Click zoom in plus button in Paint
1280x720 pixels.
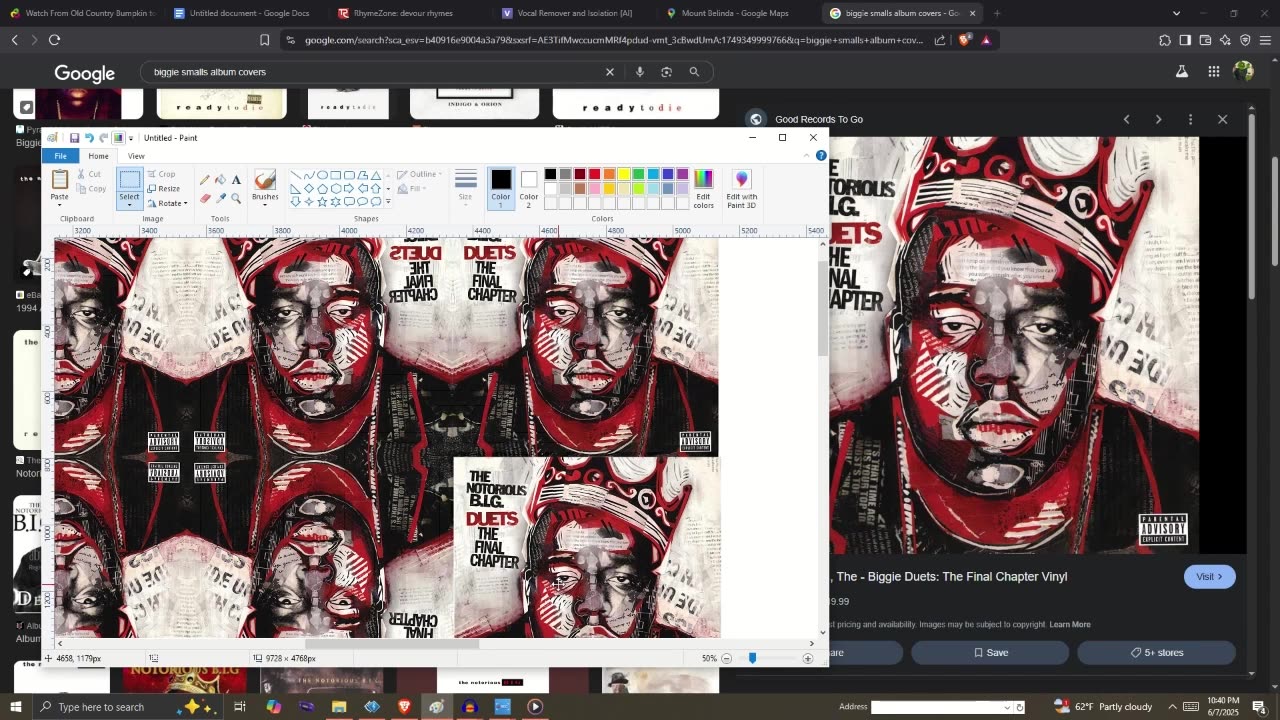807,658
